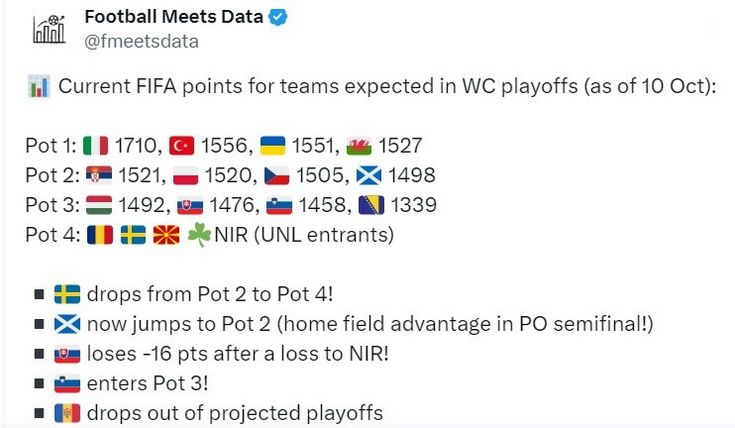Click the Wales flag beside 1527

point(358,147)
